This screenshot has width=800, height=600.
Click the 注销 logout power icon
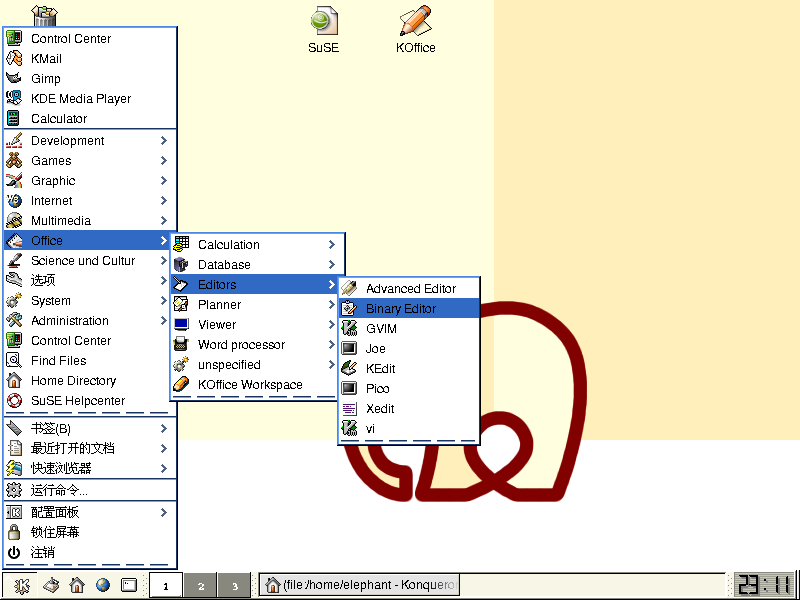click(x=14, y=552)
